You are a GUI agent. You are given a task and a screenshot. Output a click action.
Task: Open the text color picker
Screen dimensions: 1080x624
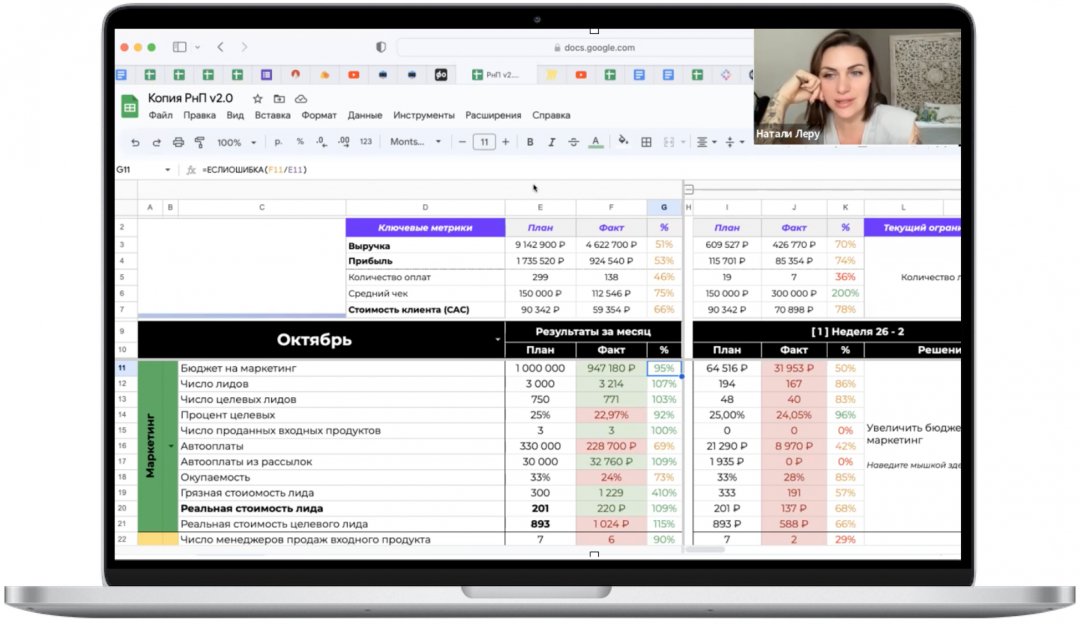[596, 142]
